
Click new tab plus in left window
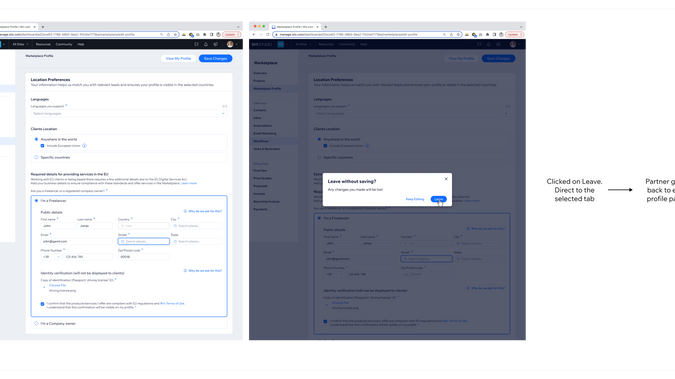point(43,27)
